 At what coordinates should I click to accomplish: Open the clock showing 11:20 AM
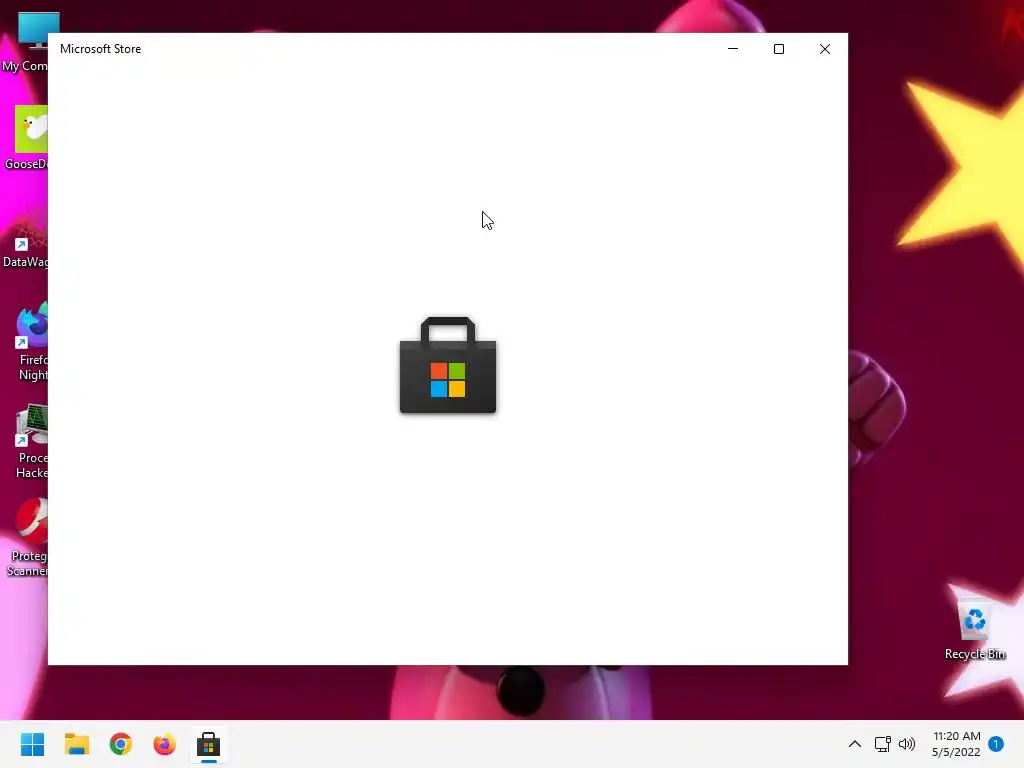[957, 736]
